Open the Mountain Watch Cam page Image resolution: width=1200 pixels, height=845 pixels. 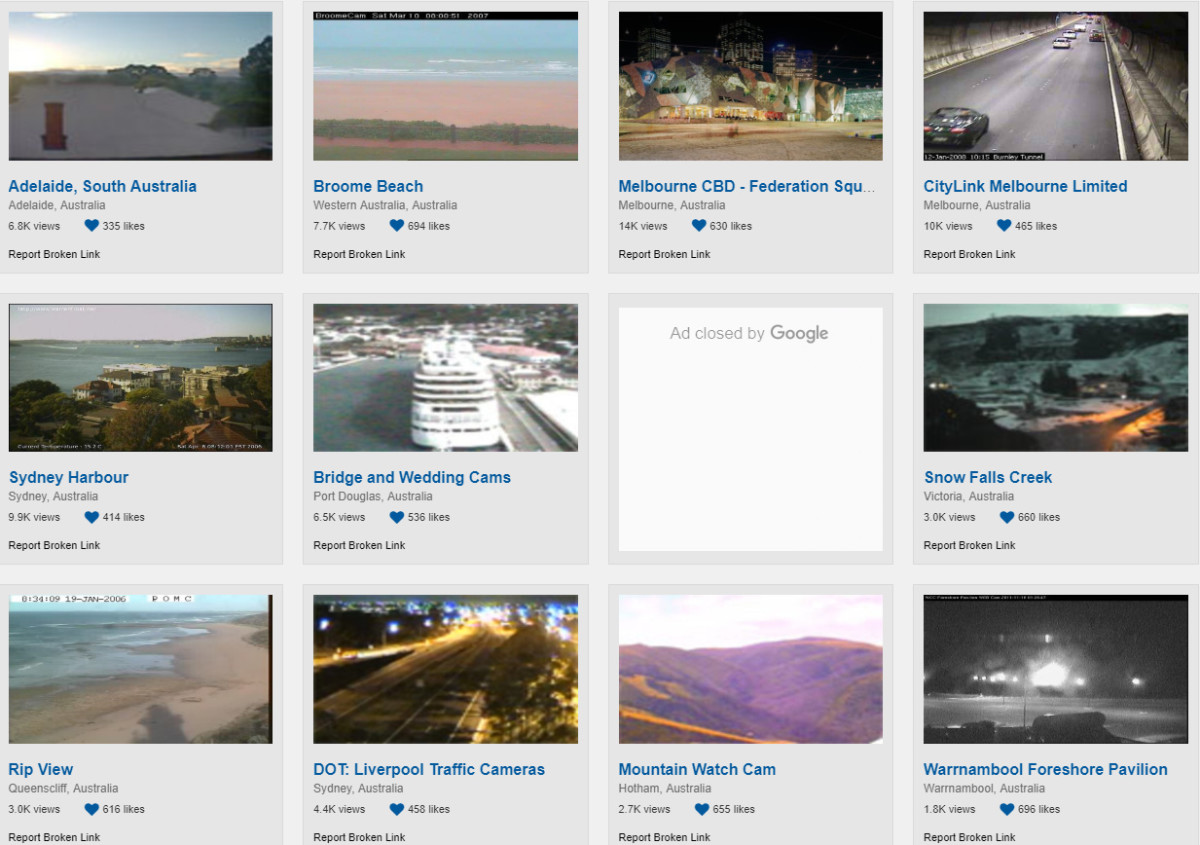coord(697,769)
